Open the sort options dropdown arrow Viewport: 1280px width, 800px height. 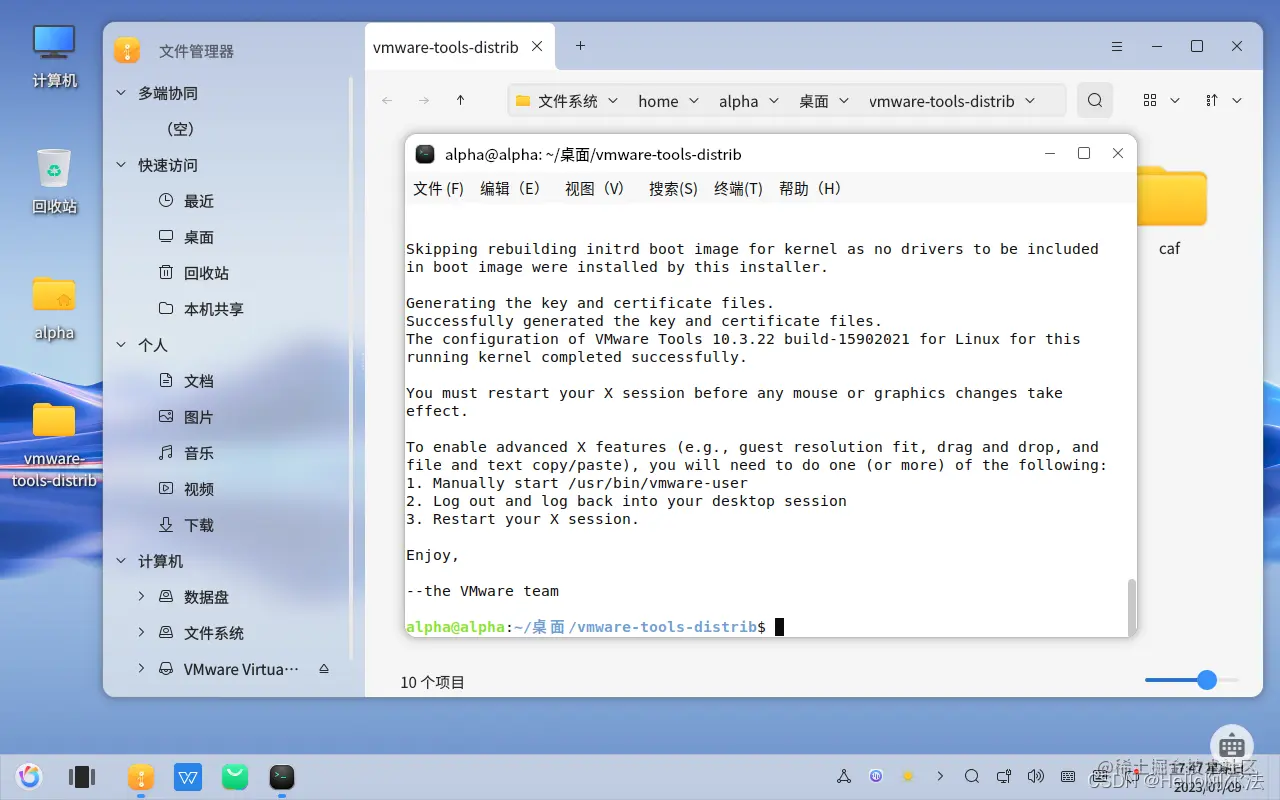[1237, 100]
